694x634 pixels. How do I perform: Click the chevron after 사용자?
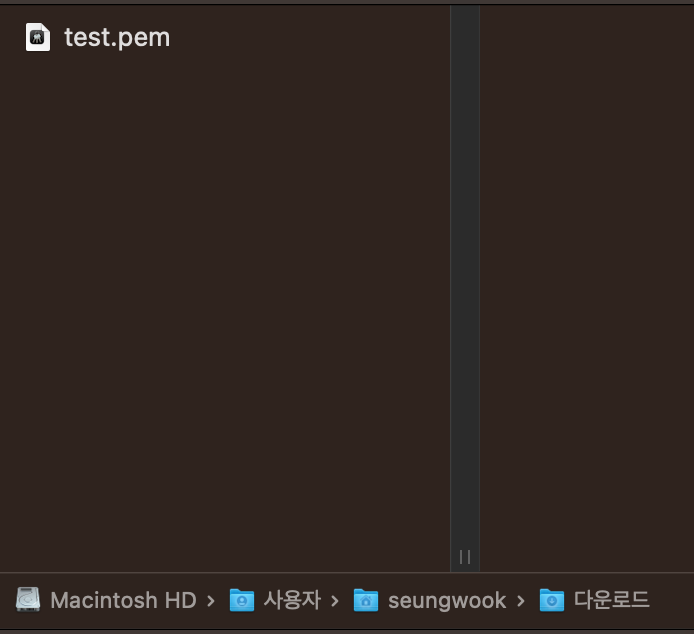click(335, 601)
